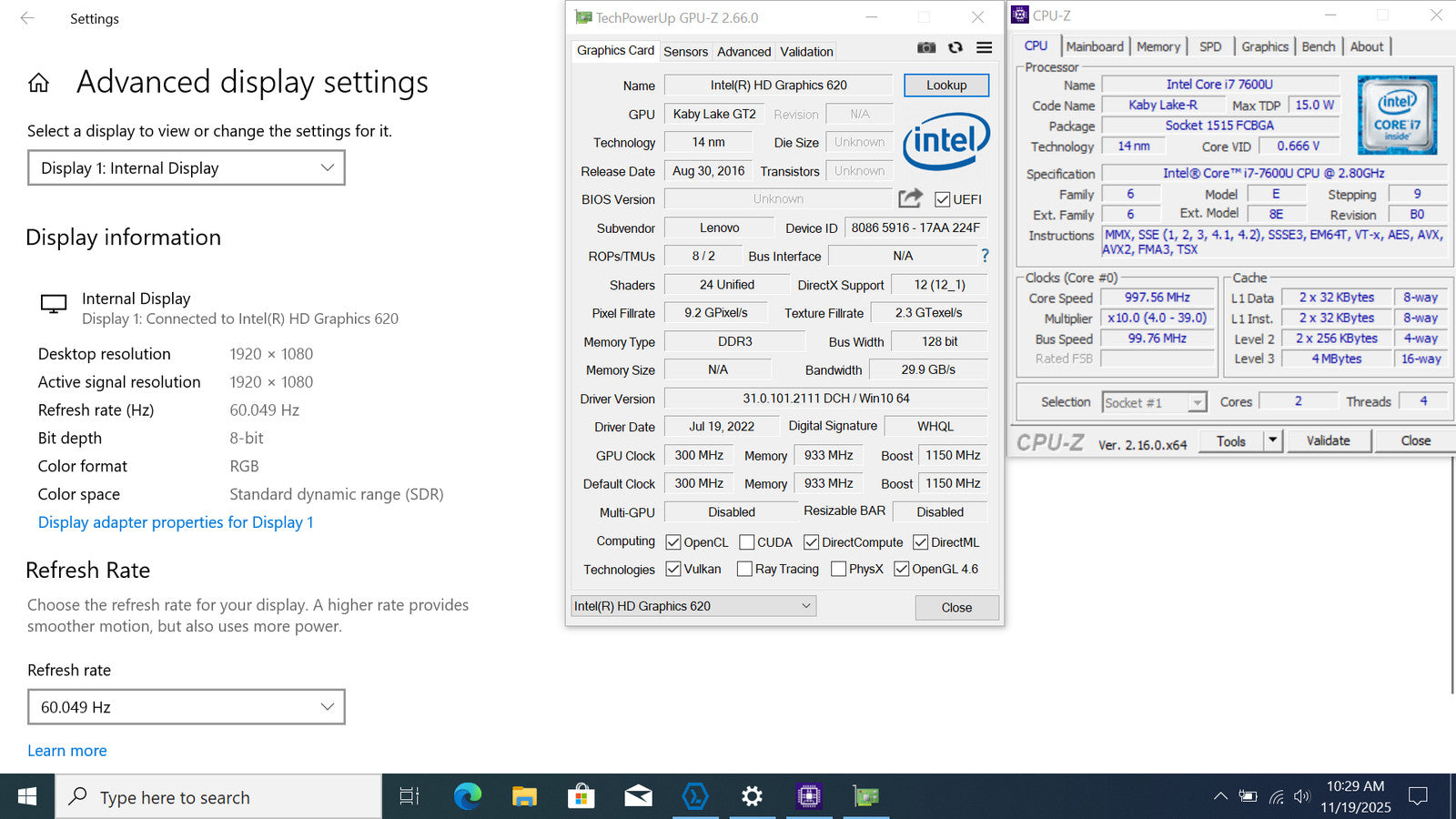Click the Lookup button in GPU-Z
This screenshot has height=819, width=1456.
945,86
